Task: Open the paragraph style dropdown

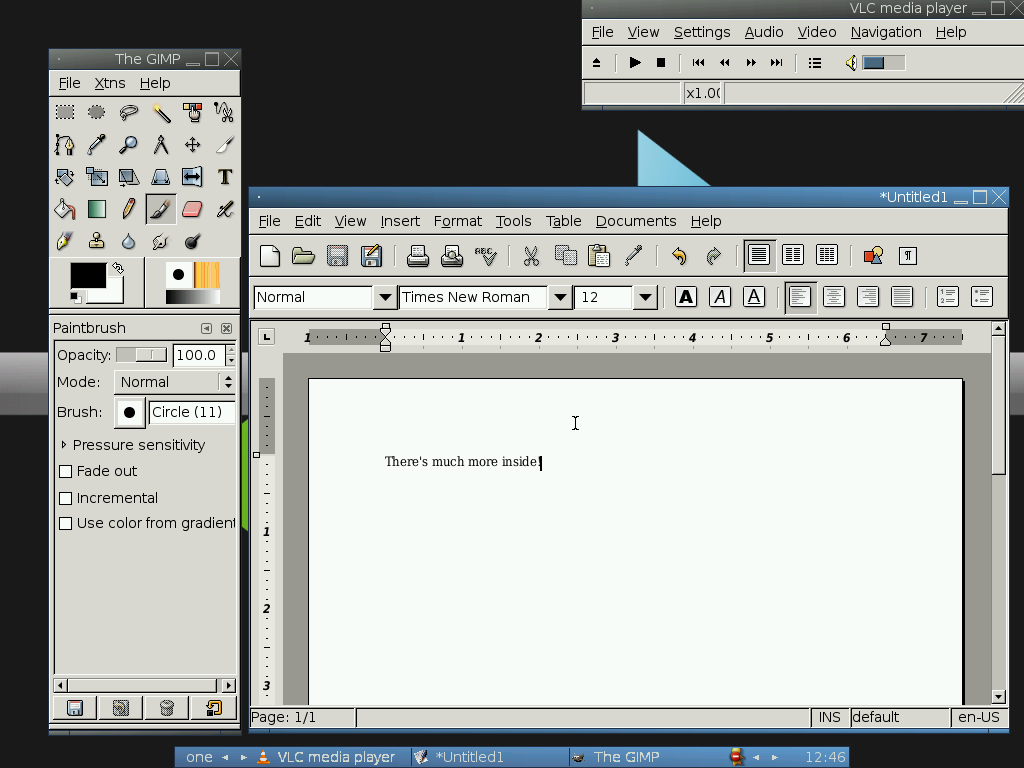Action: [385, 298]
